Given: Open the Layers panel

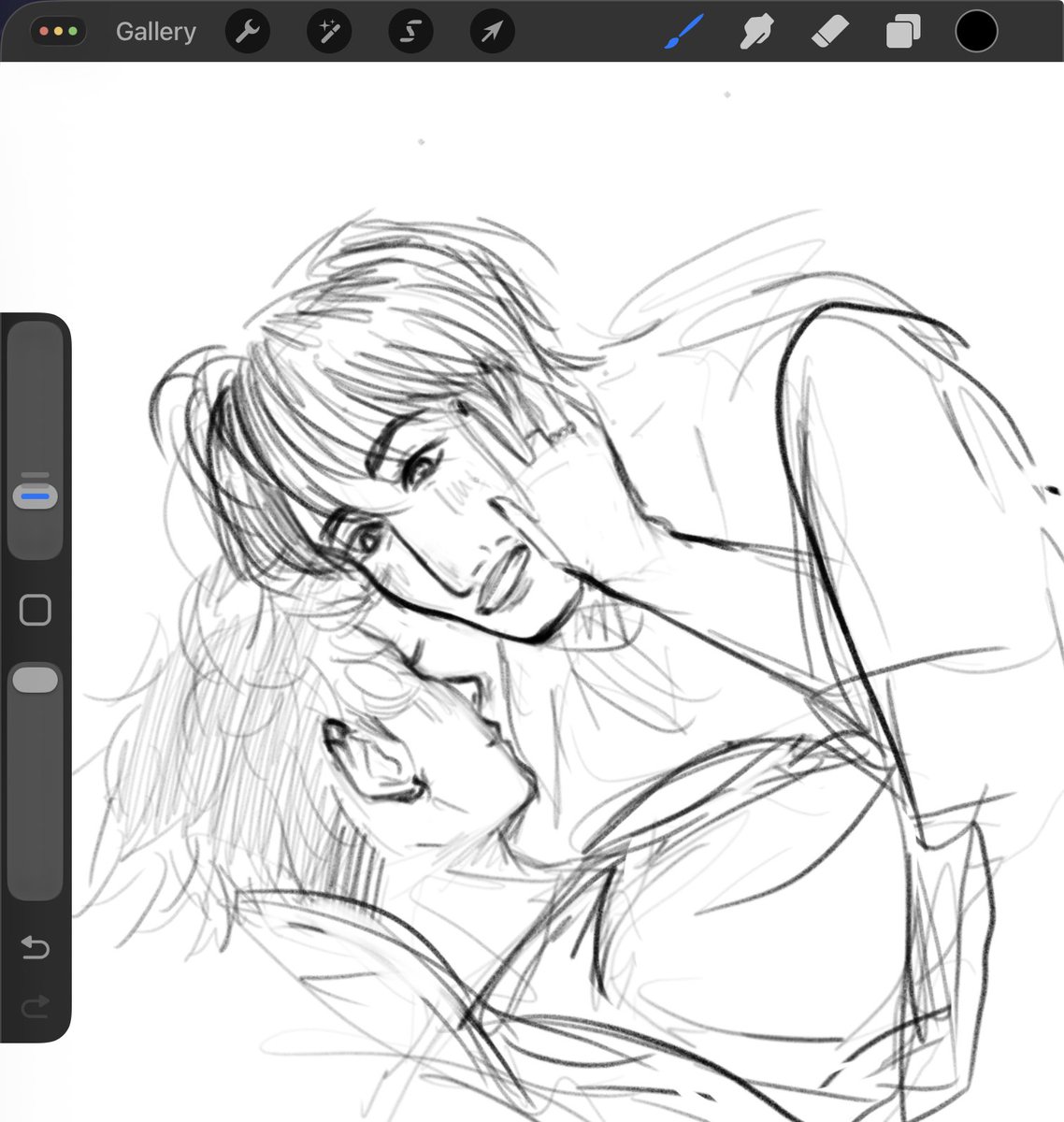Looking at the screenshot, I should pos(902,33).
